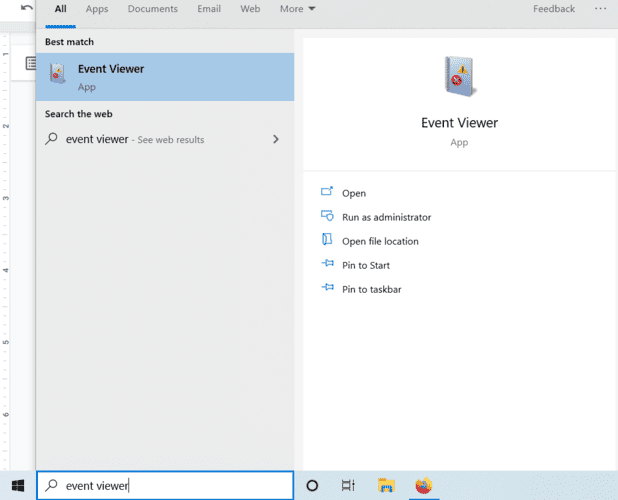618x500 pixels.
Task: Choose Run as administrator
Action: pos(386,217)
